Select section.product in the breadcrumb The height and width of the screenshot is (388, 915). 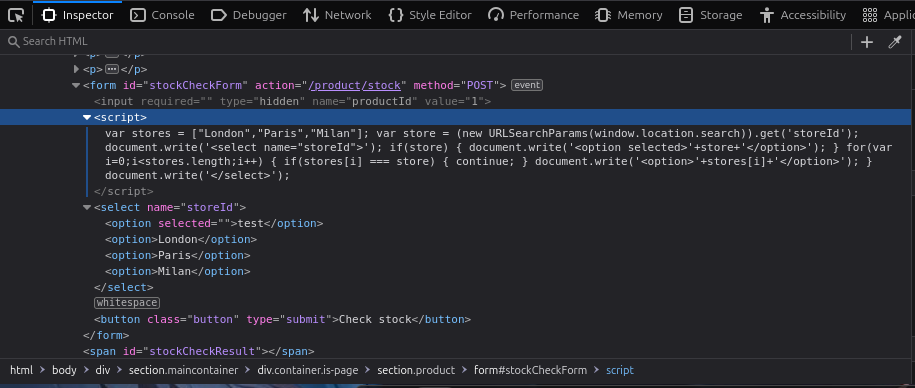coord(416,370)
